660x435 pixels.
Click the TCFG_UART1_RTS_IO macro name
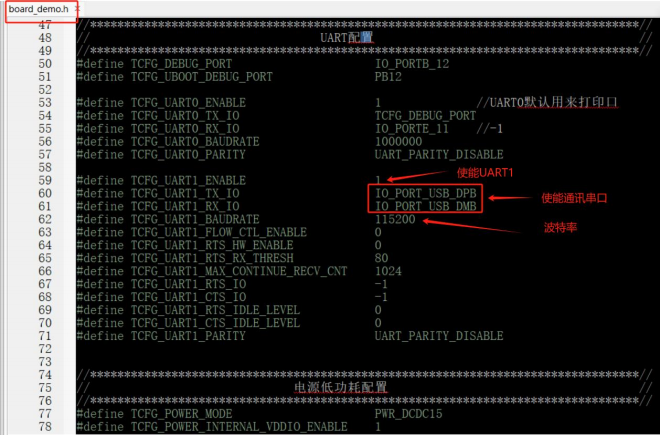[x=188, y=284]
